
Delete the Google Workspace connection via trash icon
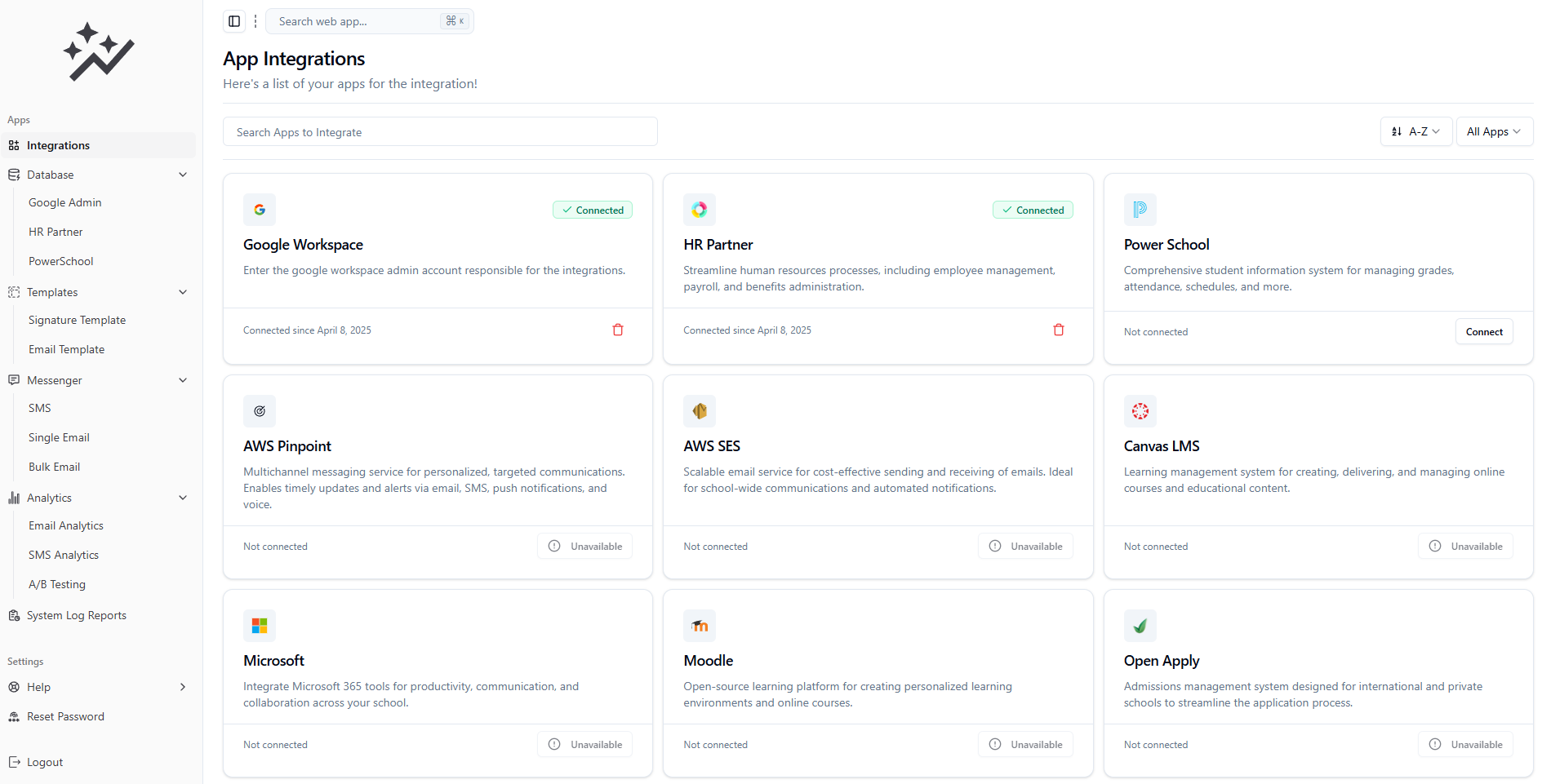point(618,330)
